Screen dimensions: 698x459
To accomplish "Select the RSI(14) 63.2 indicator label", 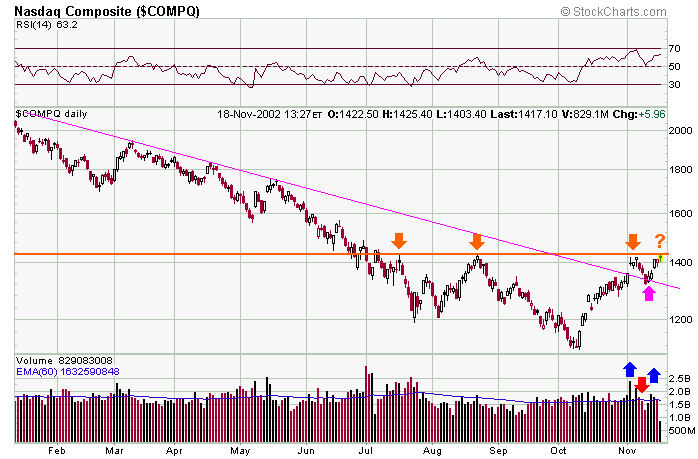I will coord(47,25).
